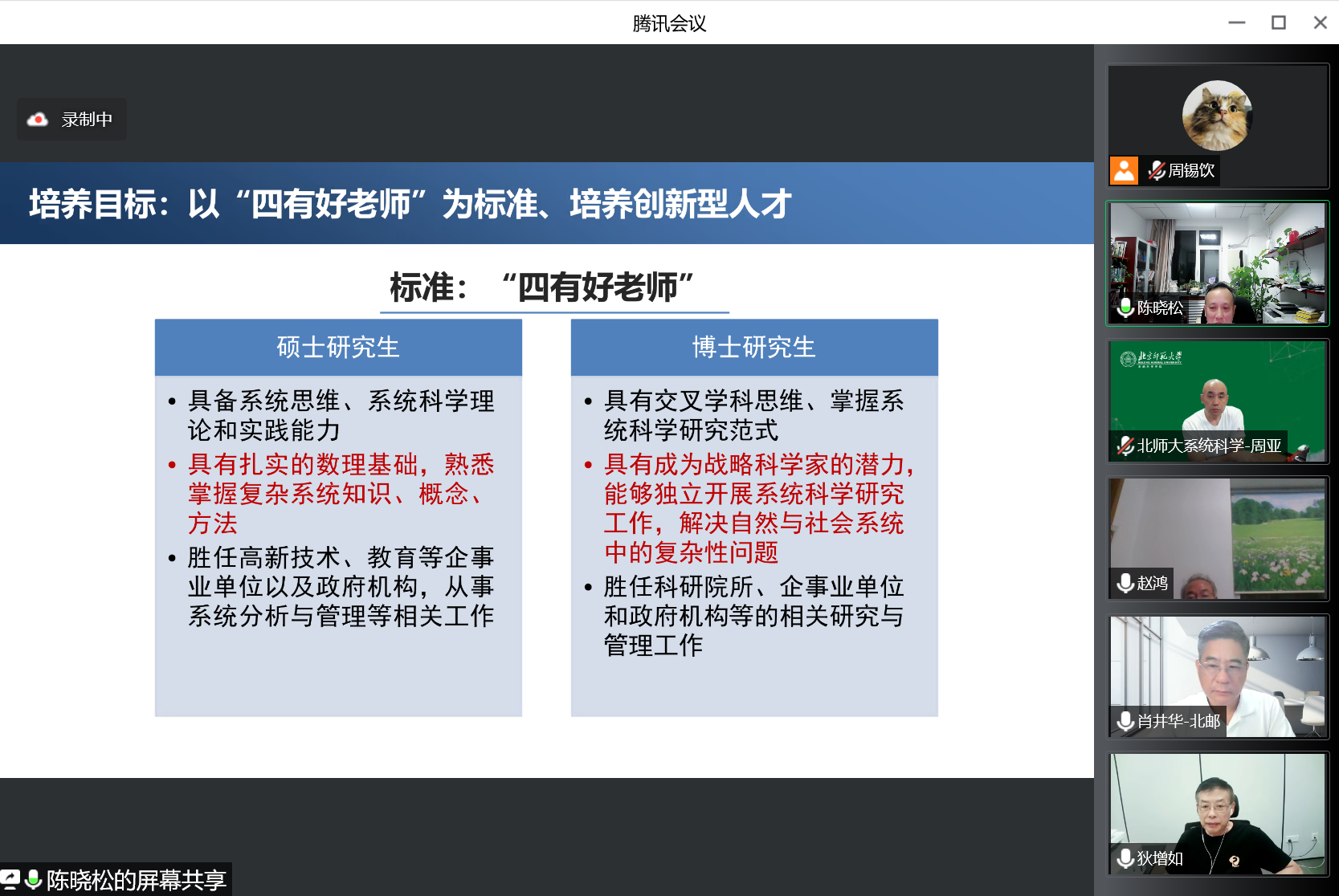Maximize the 腾讯会议 window
The height and width of the screenshot is (896, 1339).
click(1278, 22)
